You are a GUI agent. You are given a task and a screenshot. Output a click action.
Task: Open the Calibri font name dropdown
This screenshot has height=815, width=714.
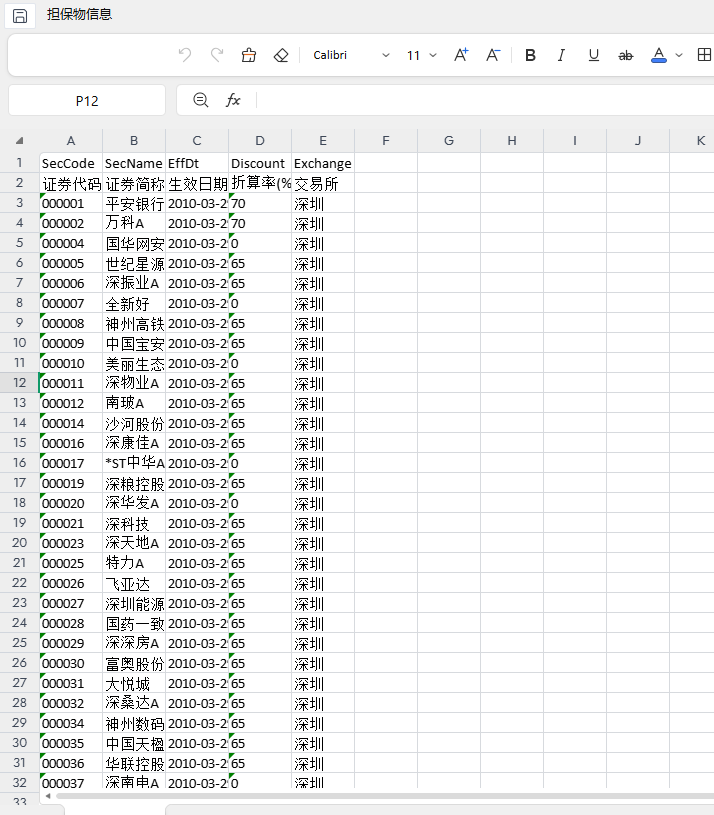[351, 55]
